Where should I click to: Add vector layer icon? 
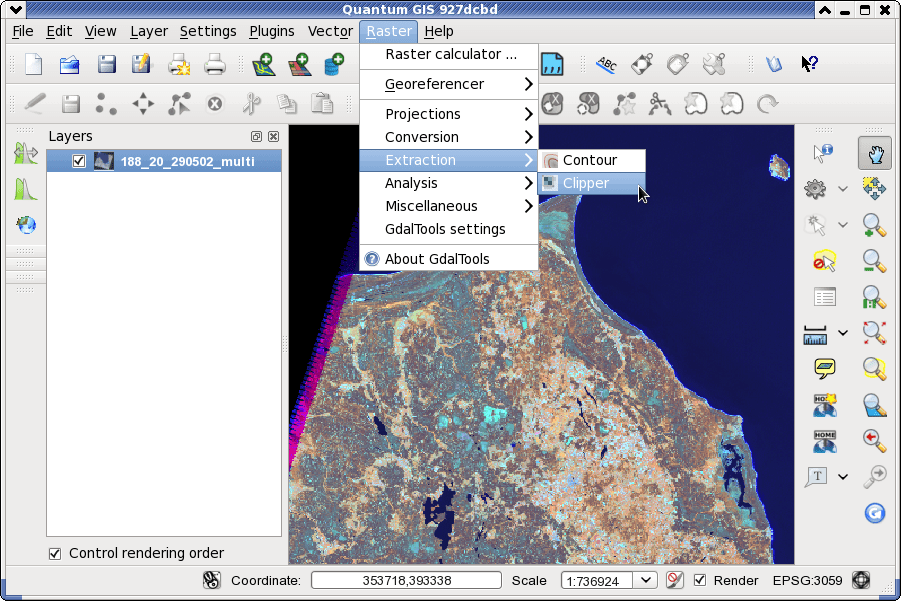pos(263,64)
